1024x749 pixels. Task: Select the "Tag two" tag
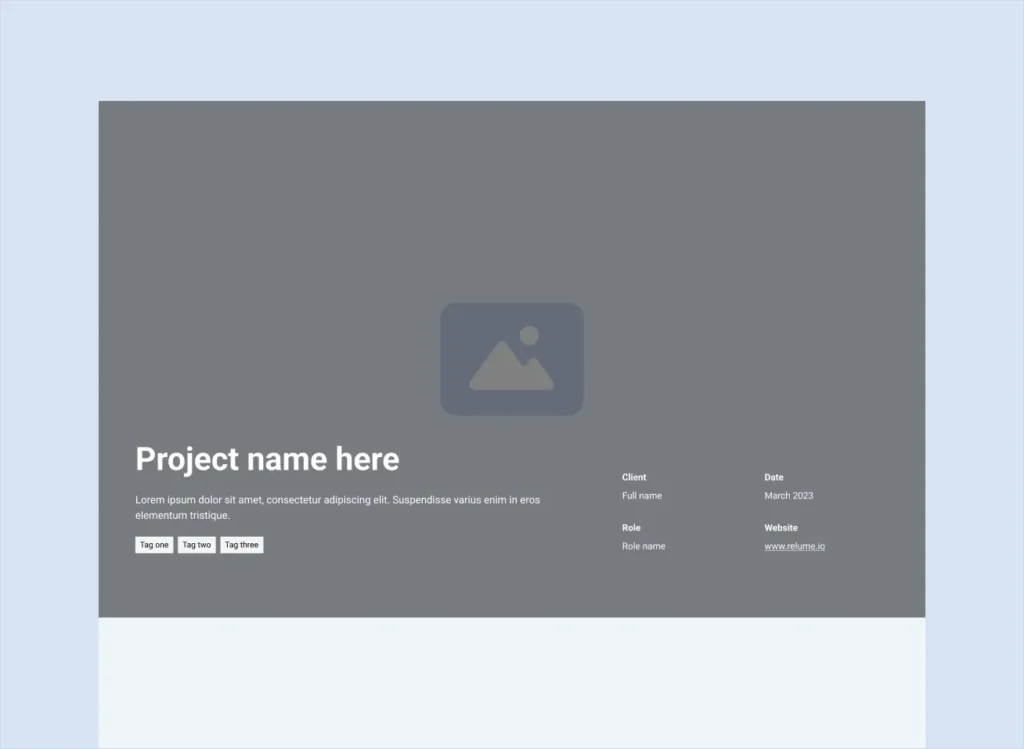pos(197,545)
